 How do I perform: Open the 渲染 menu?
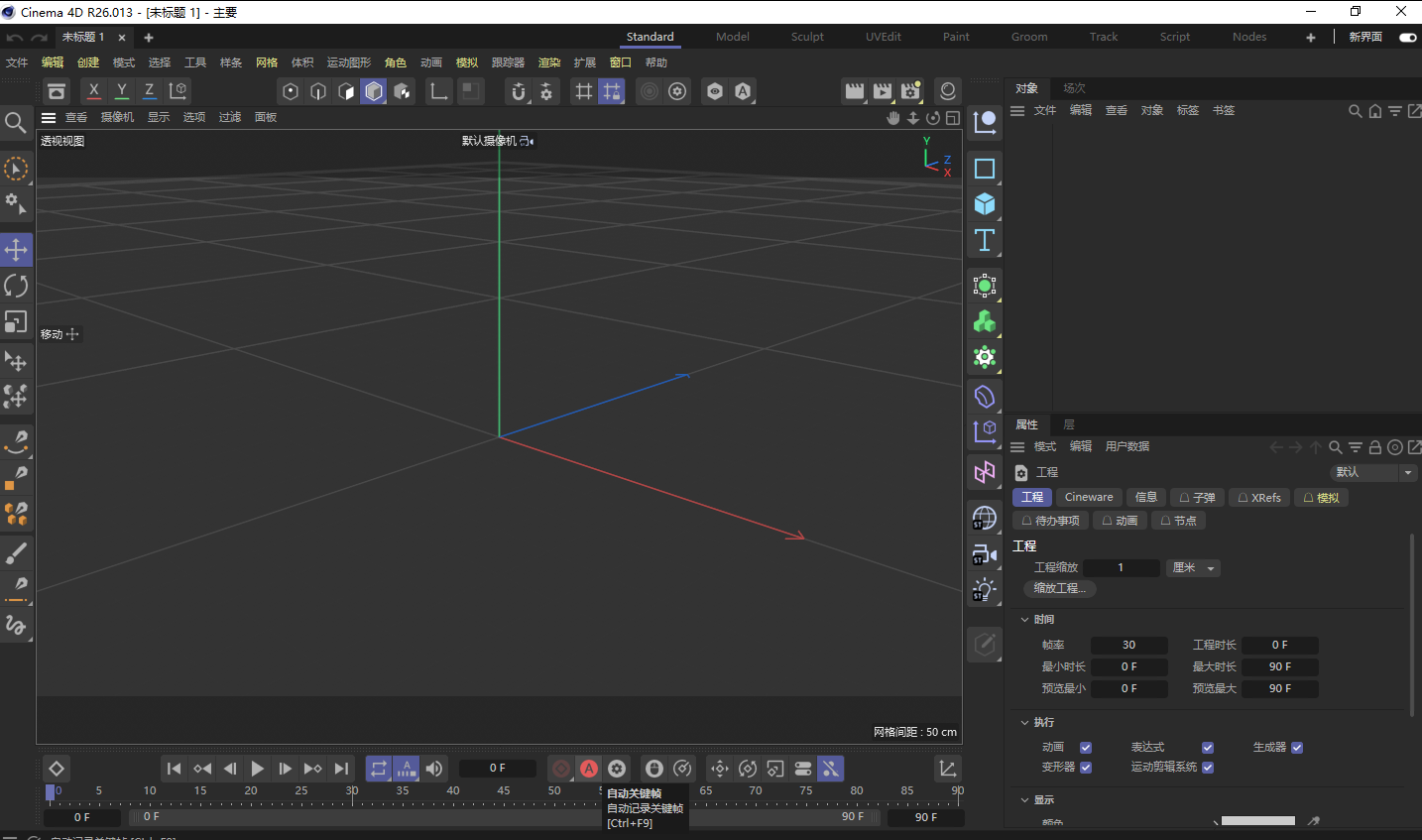coord(548,62)
